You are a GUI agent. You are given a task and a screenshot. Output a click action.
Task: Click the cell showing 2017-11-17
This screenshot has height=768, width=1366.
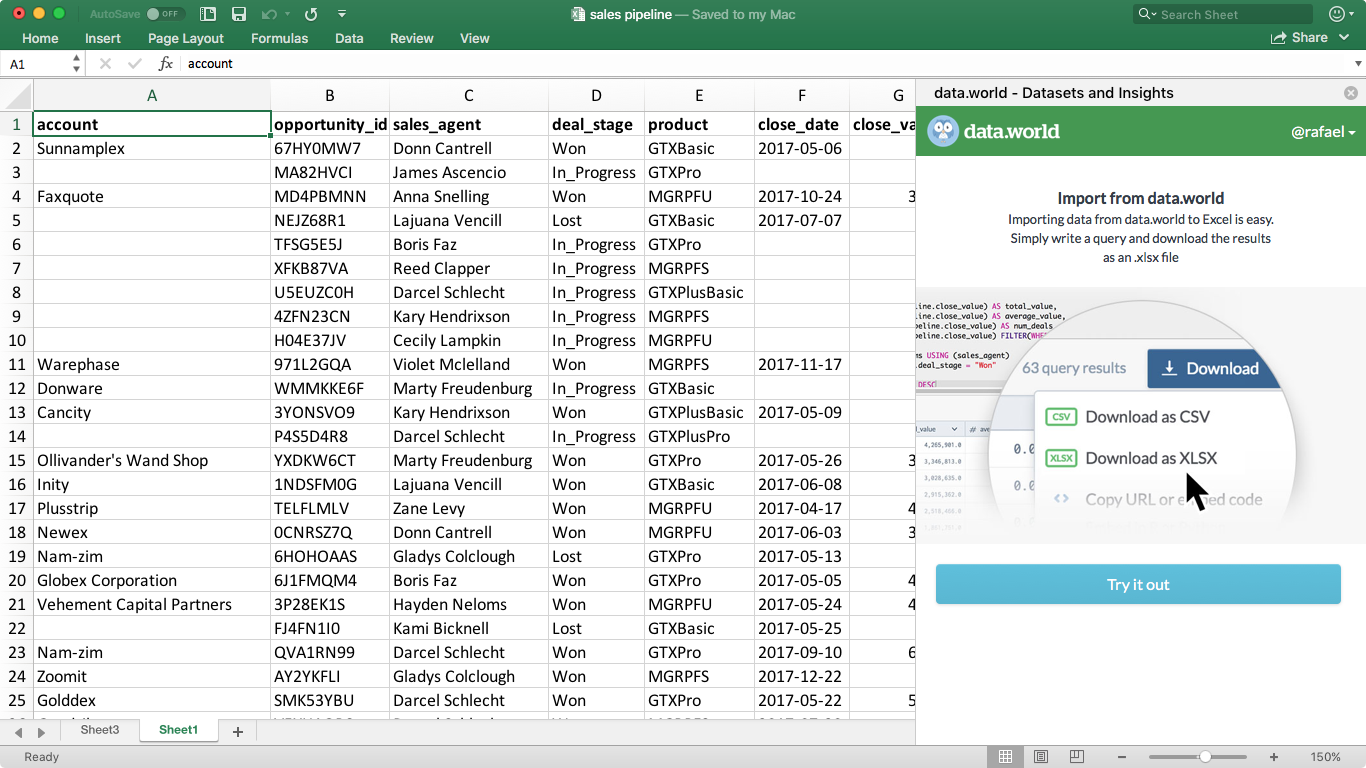point(802,364)
